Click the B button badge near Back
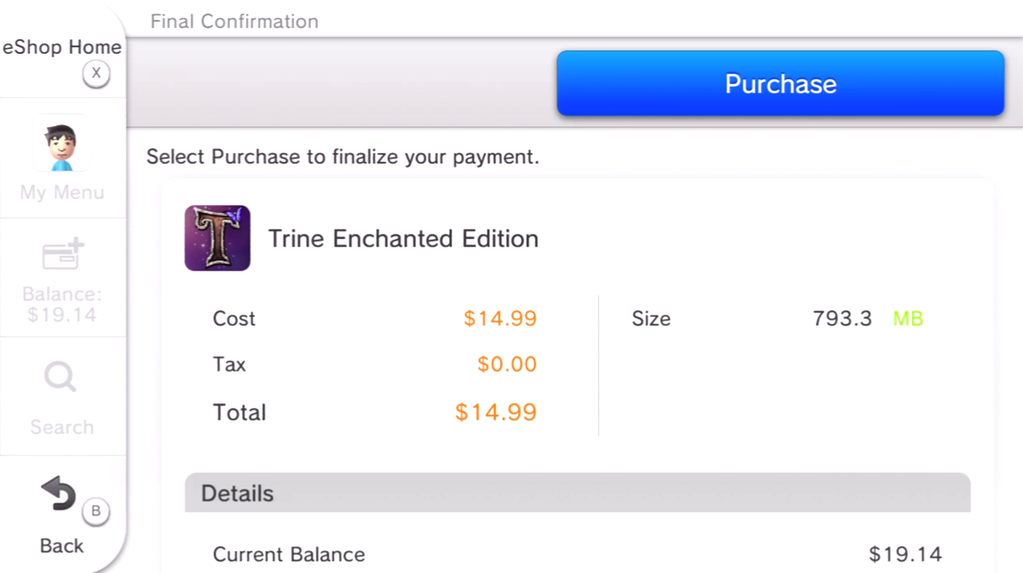 click(x=96, y=511)
